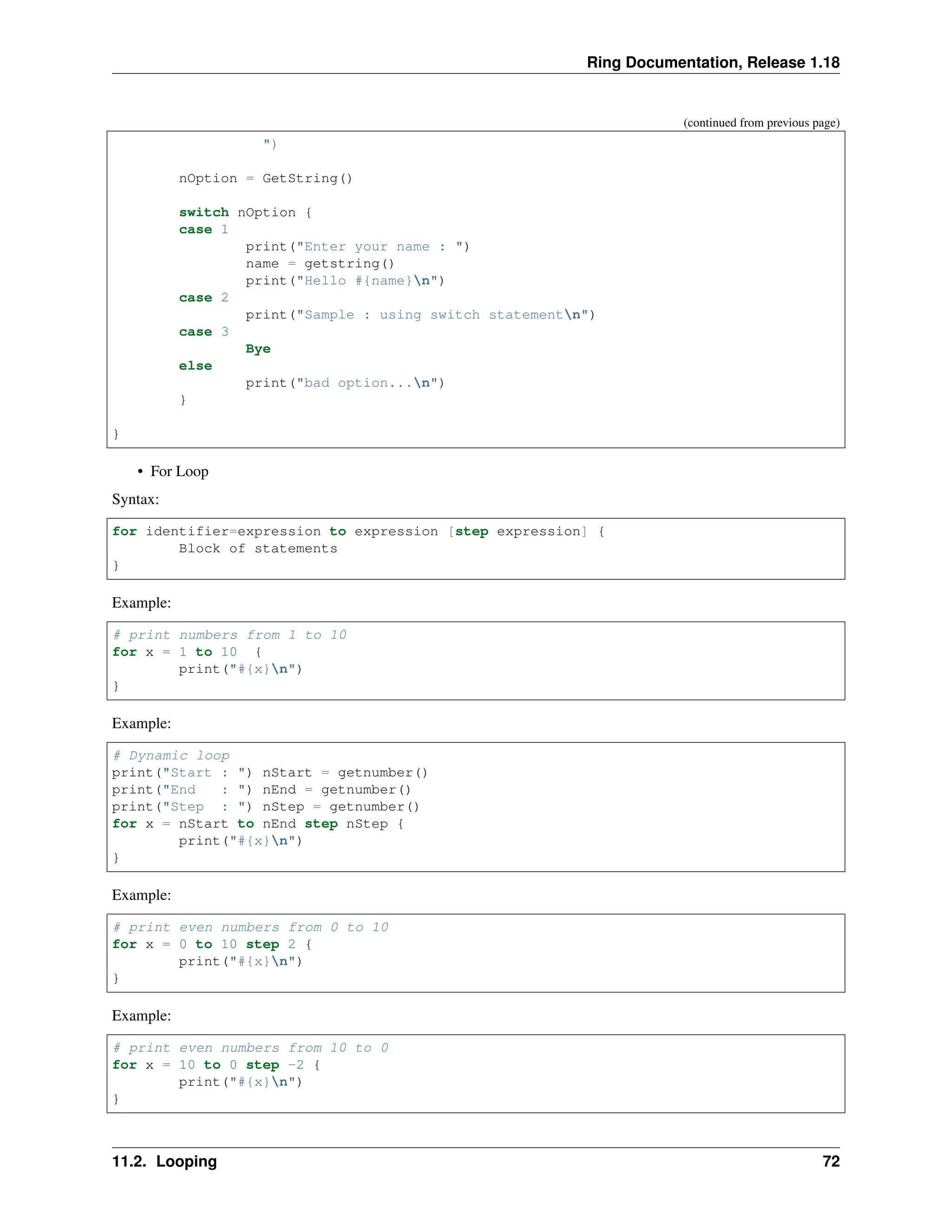Click the footer '11.2. Looping'
Screen dimensions: 952x1232
165,1161
